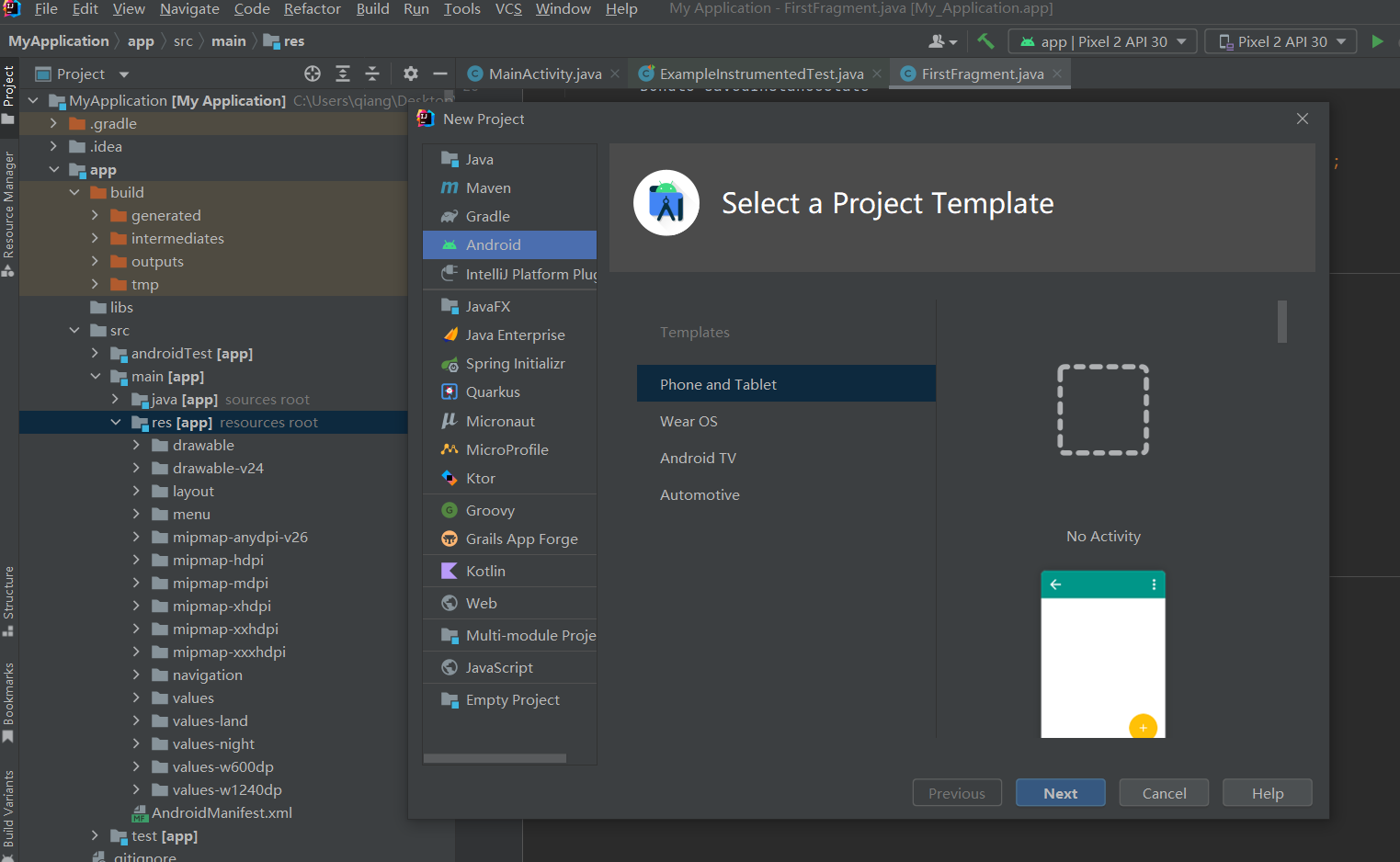Click the templates vertical scrollbar
The image size is (1400, 862).
pyautogui.click(x=1282, y=322)
